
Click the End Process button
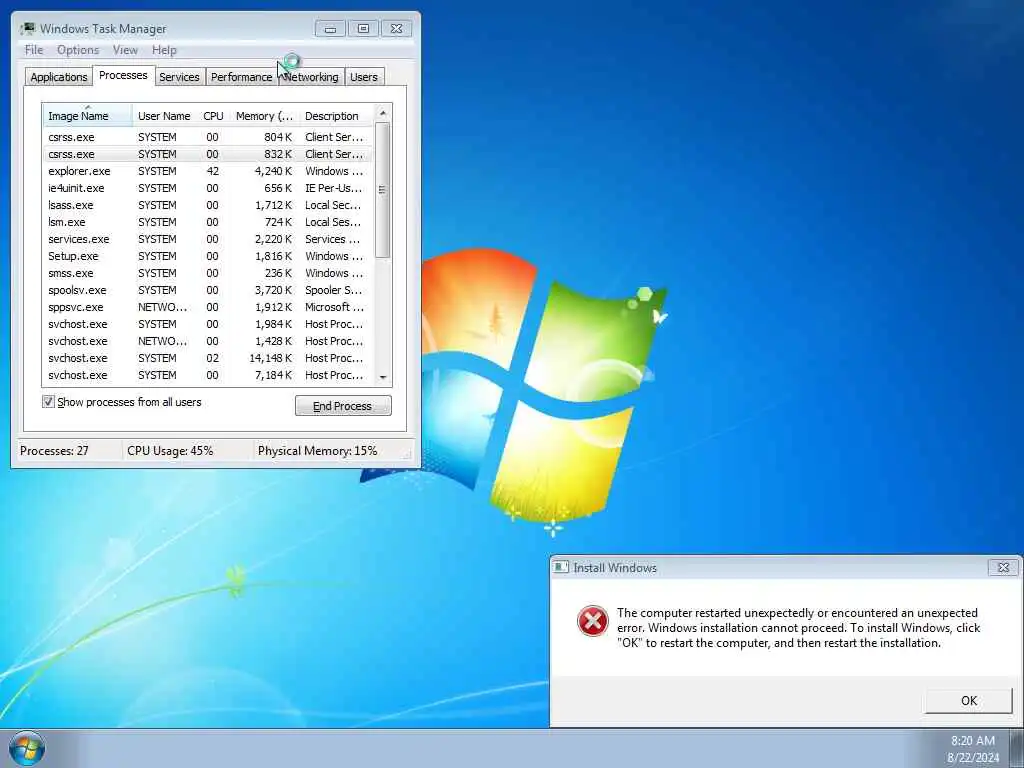[343, 406]
